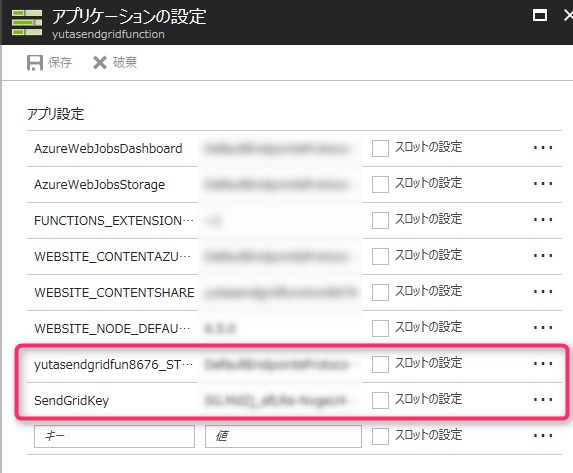Image resolution: width=573 pixels, height=473 pixels.
Task: Check slot setting for AzureWebJobsDashboard
Action: coord(380,148)
